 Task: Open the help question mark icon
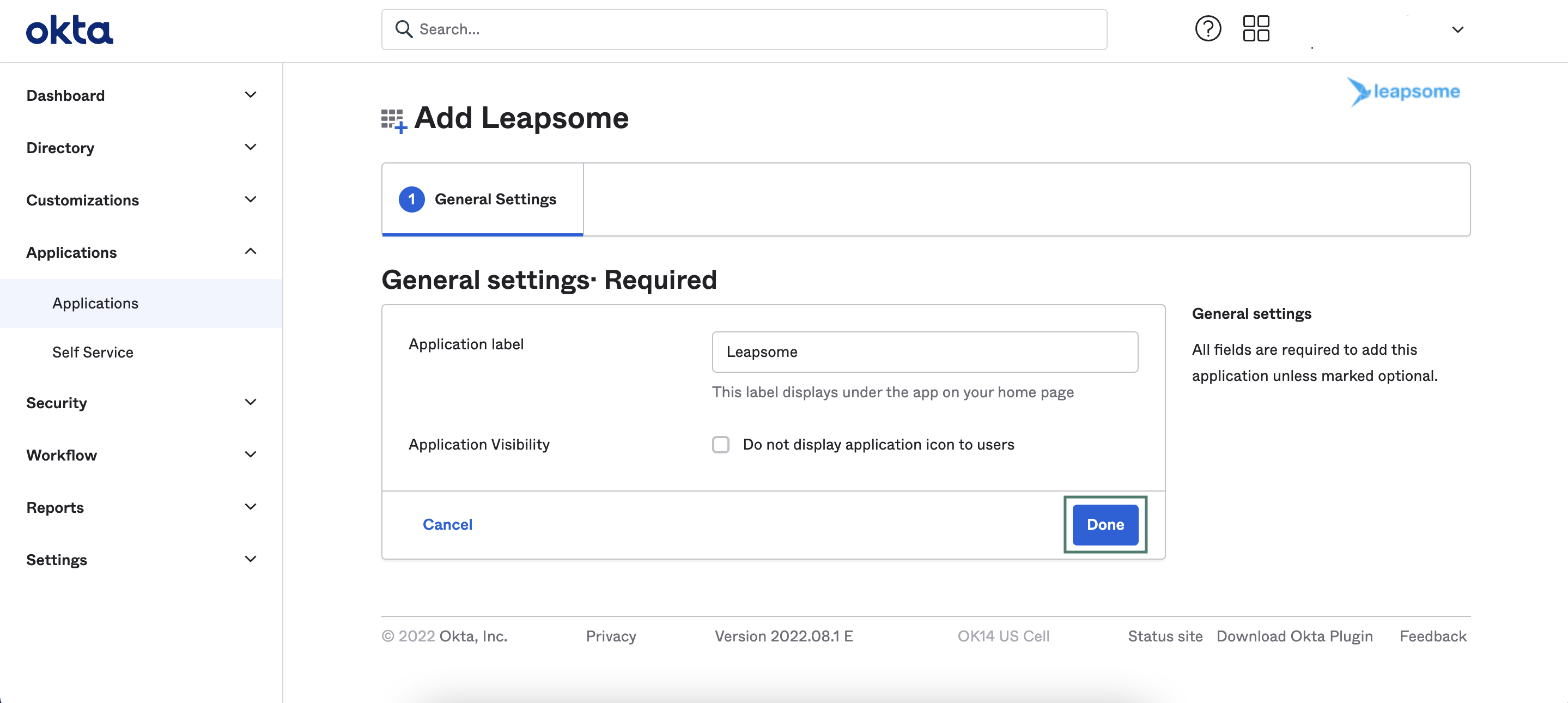point(1208,28)
